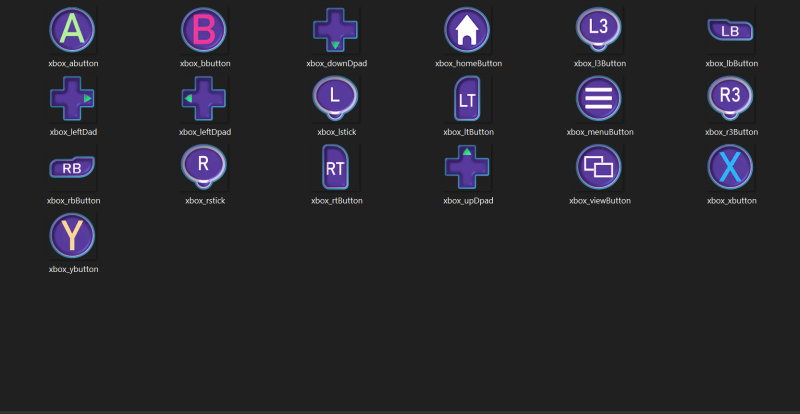
Task: Click the xbox_rstick file name
Action: coord(205,201)
